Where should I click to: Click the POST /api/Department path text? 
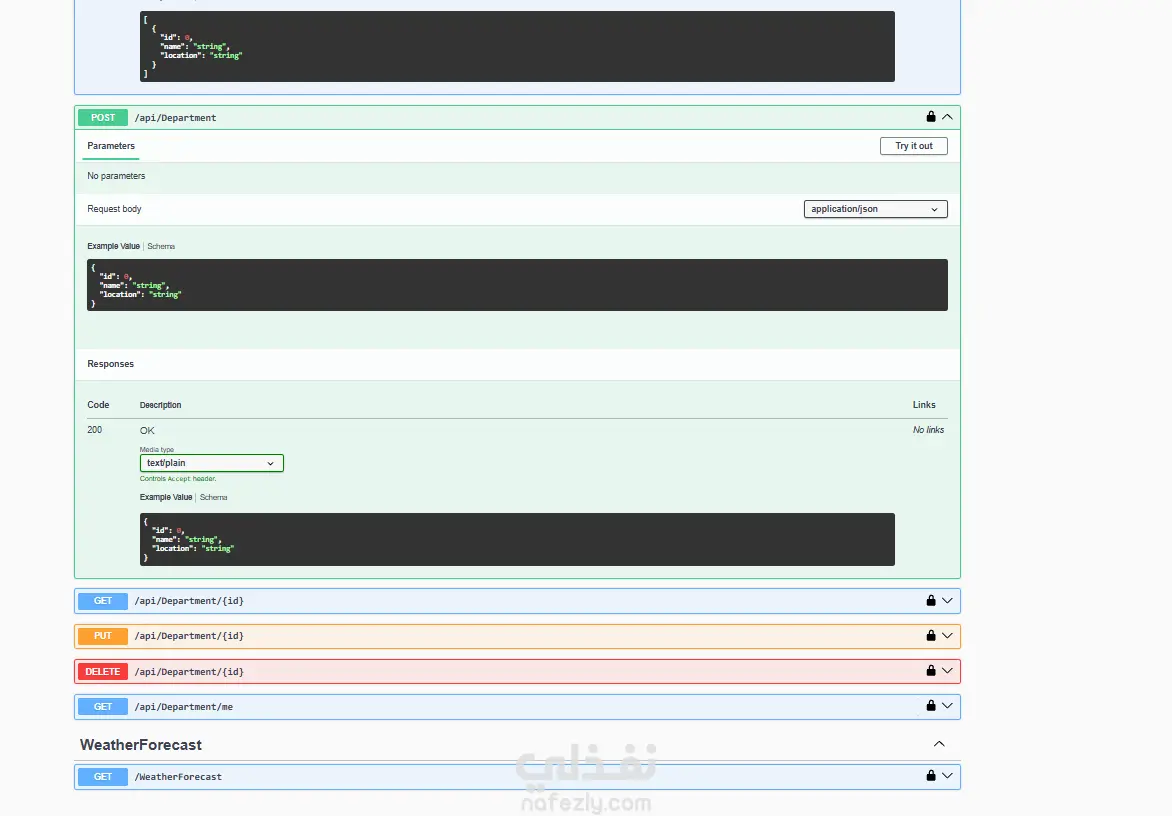click(x=175, y=118)
